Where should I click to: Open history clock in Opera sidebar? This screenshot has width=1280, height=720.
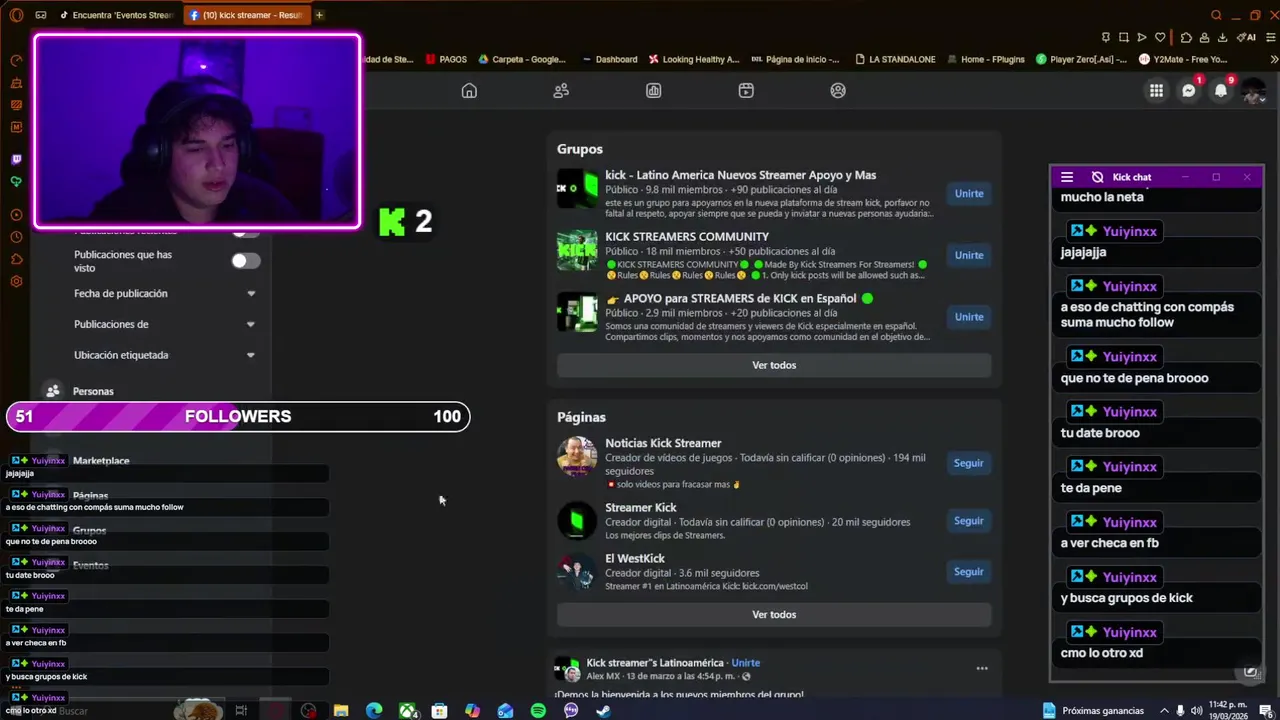[16, 237]
